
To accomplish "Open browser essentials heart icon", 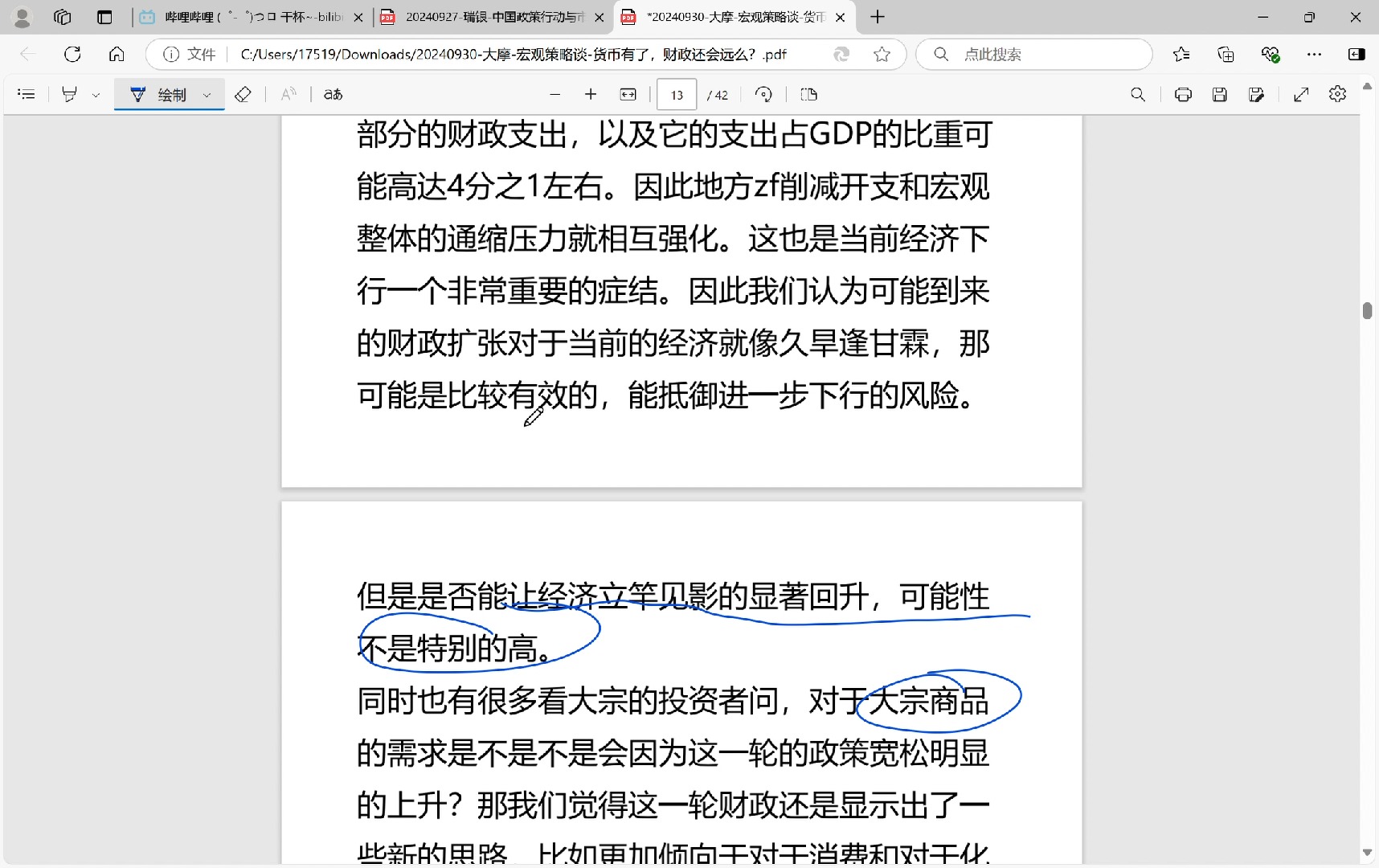I will (x=1270, y=54).
